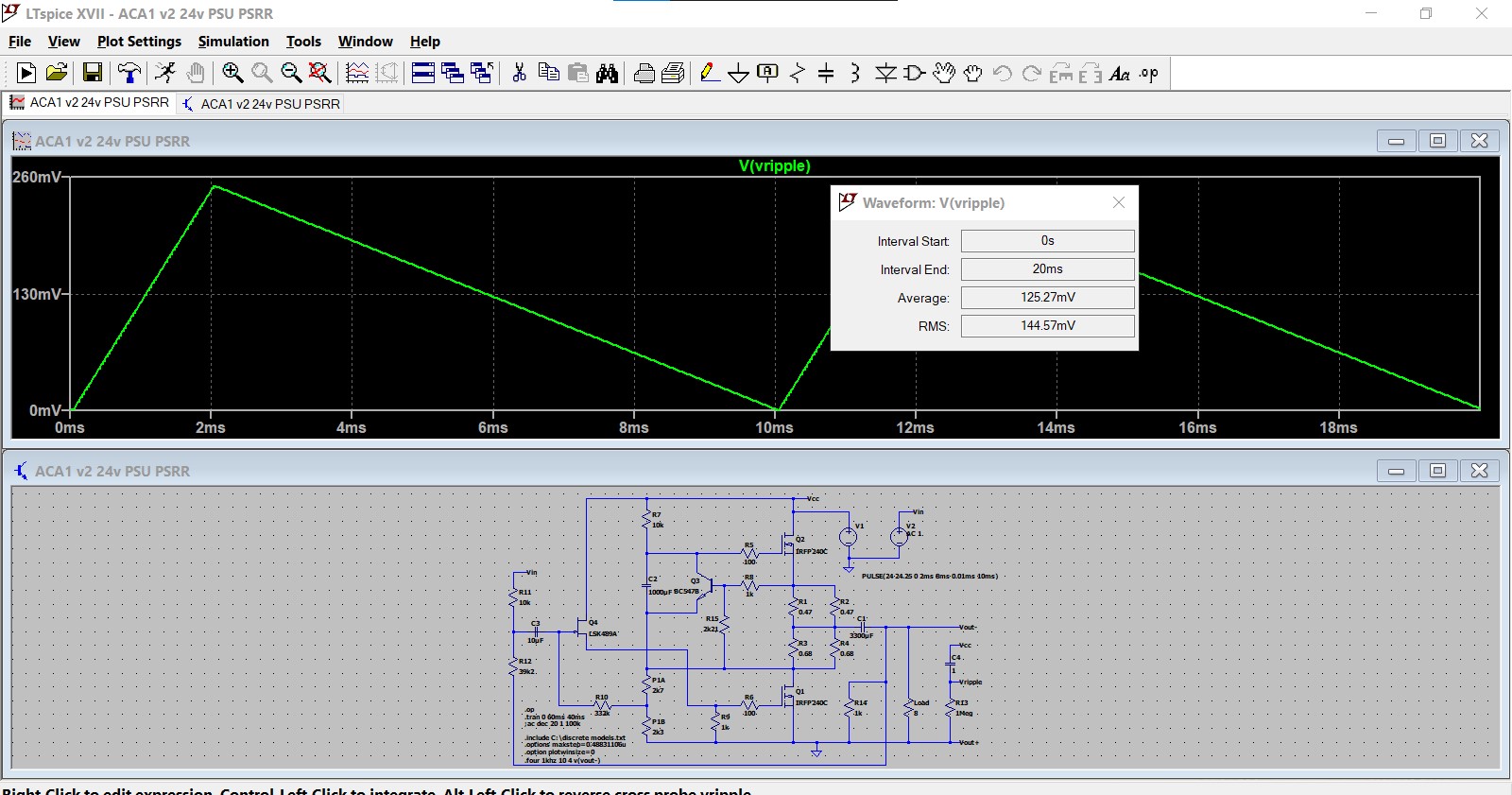Click the RMS 144.57mV field
Screen dimensions: 1512x795
1047,326
